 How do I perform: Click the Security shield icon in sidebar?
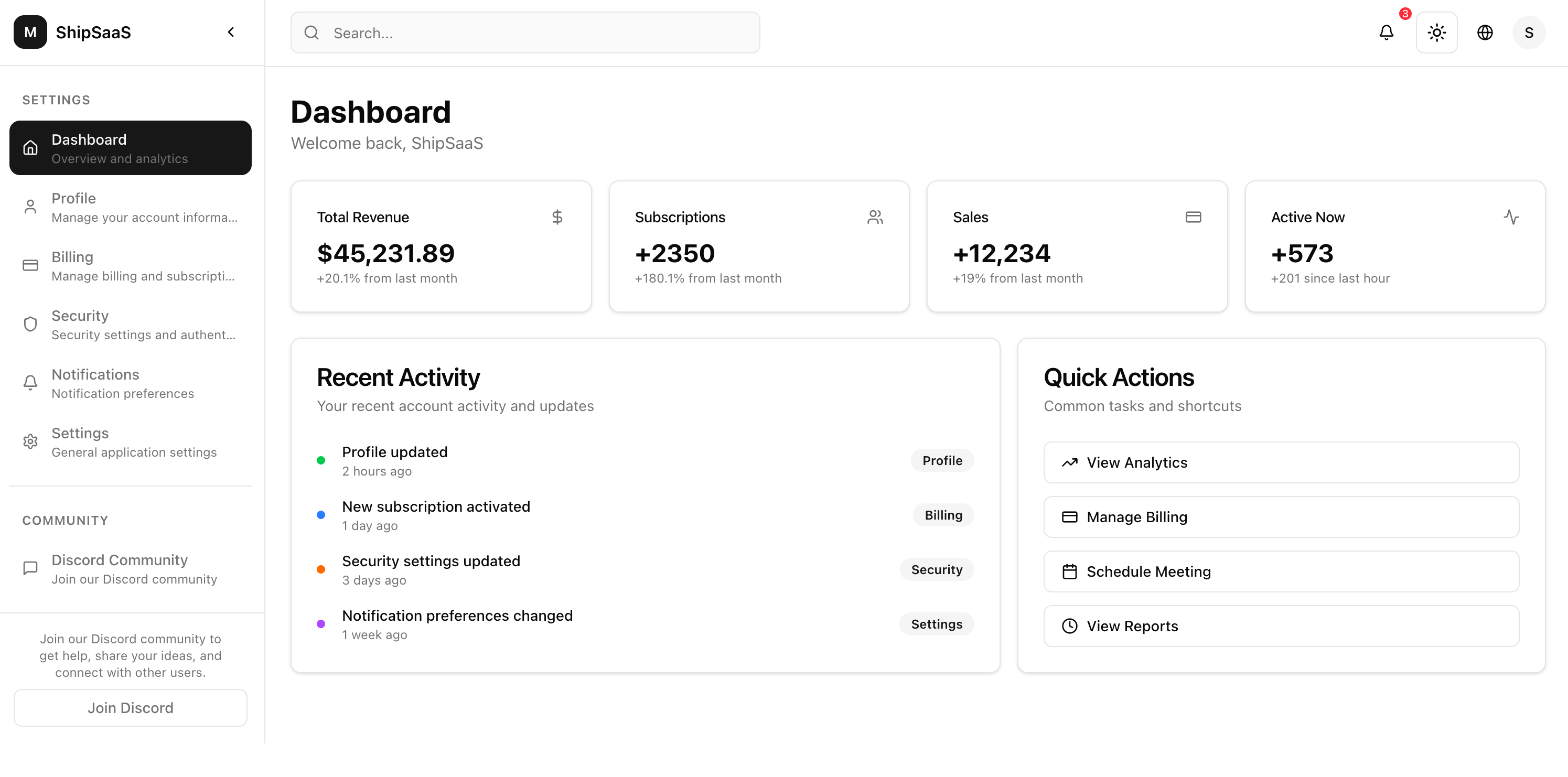tap(30, 323)
